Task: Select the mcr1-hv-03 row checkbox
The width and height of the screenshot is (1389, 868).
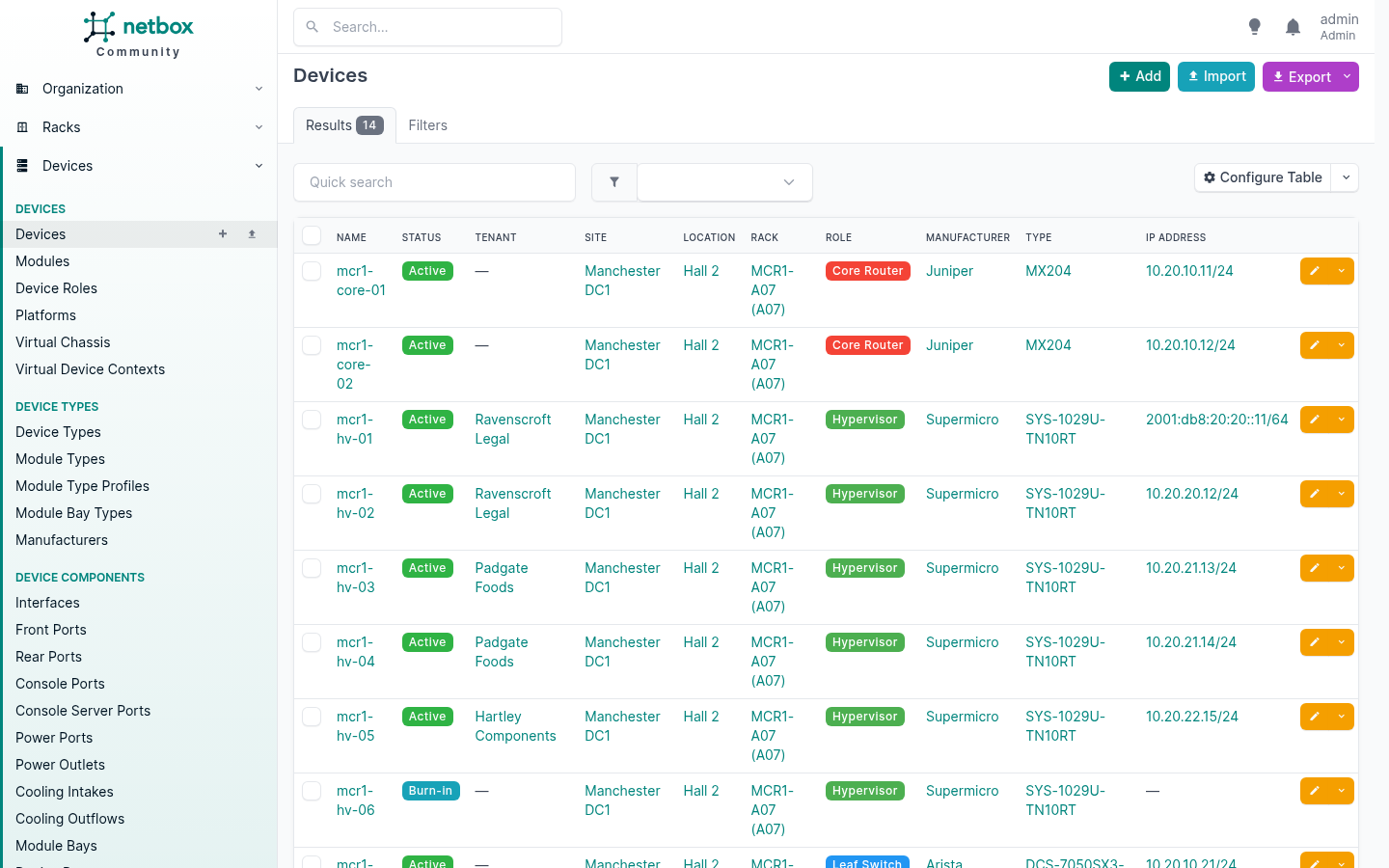Action: (312, 568)
